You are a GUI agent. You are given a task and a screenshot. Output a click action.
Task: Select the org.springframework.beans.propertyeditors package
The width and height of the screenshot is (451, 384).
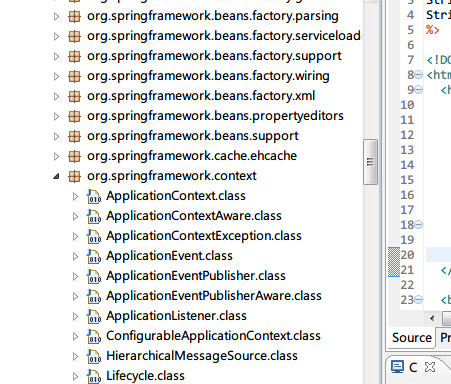pyautogui.click(x=215, y=116)
